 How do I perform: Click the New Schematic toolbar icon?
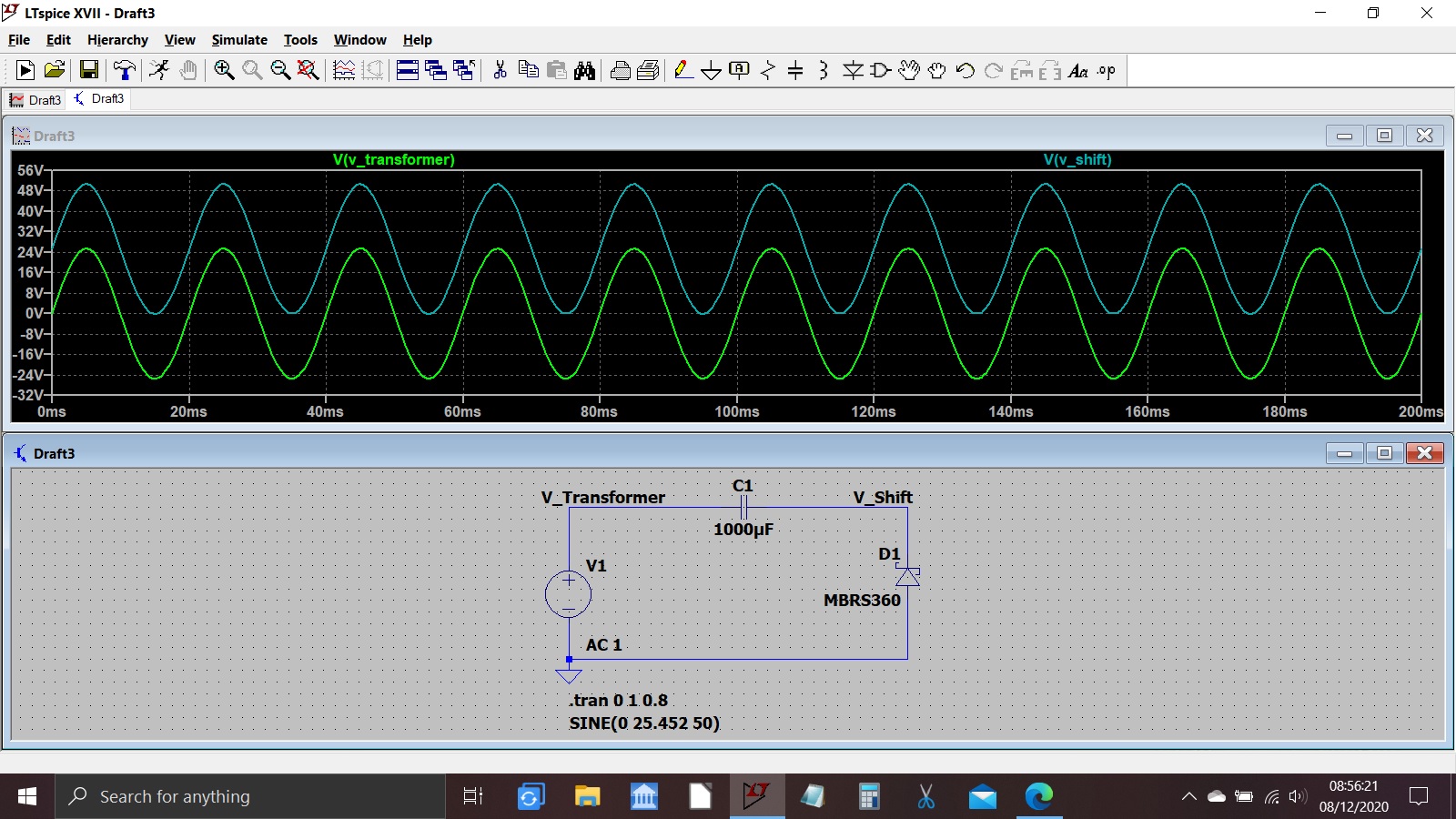point(25,70)
